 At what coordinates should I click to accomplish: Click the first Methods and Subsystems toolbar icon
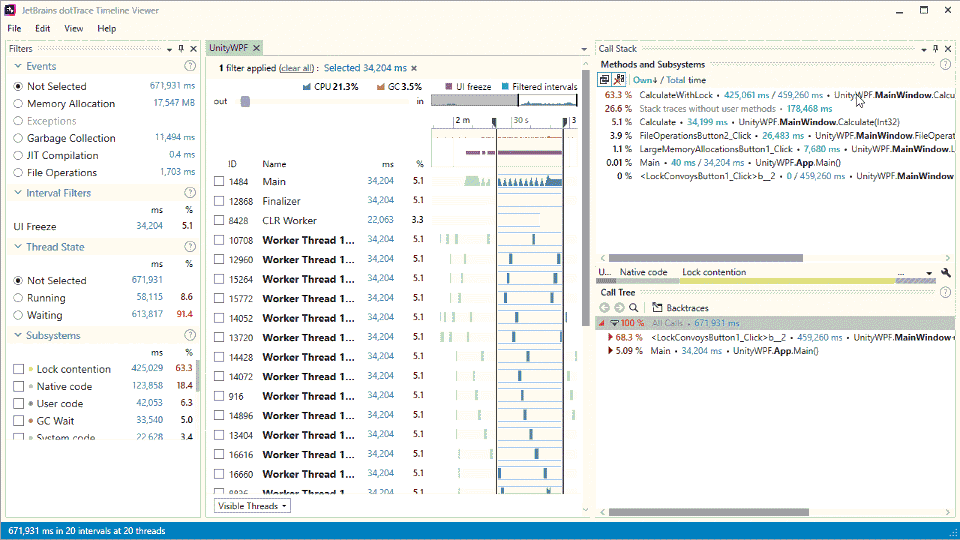(x=605, y=80)
